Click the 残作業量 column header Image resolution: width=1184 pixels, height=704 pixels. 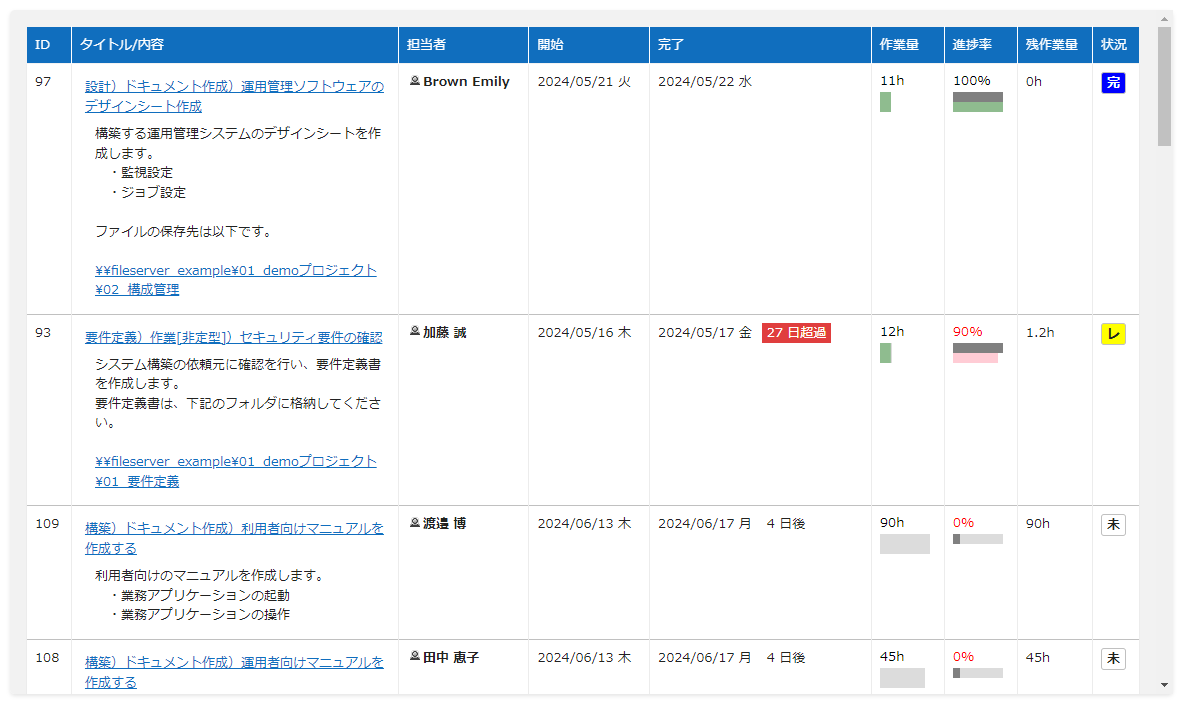click(x=1055, y=45)
